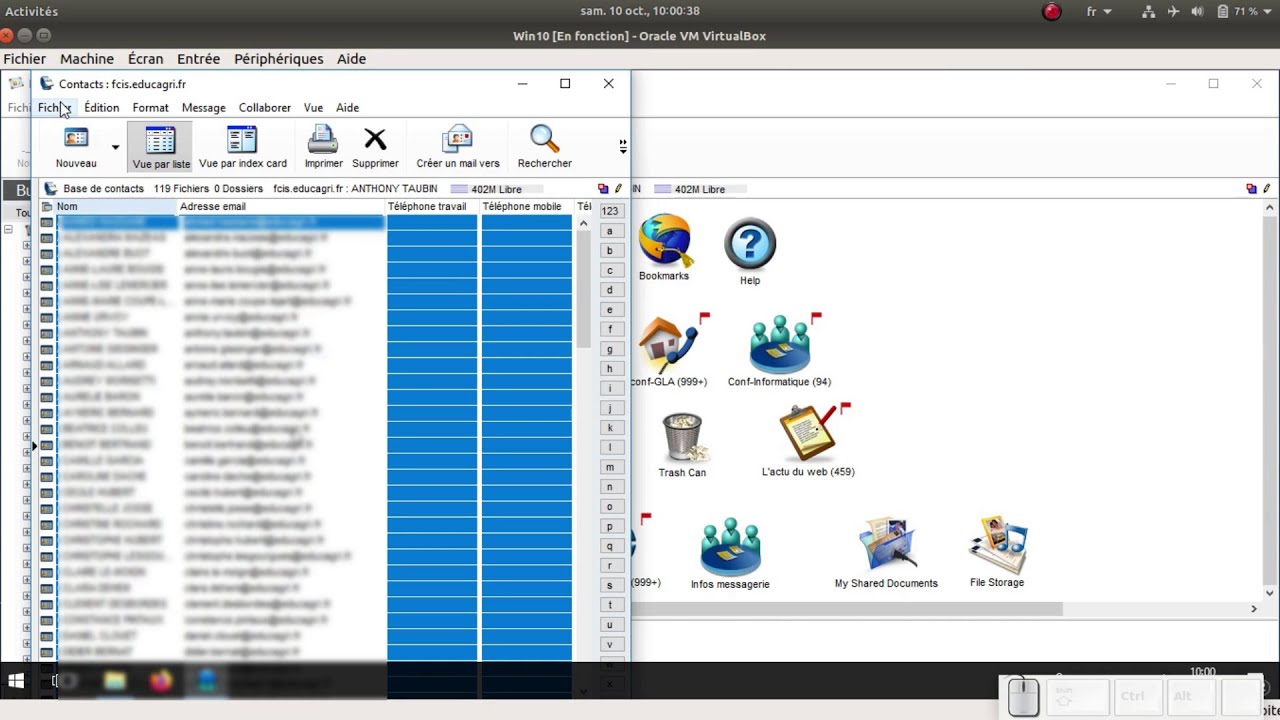Image resolution: width=1280 pixels, height=720 pixels.
Task: Open VirtualBox Périphériques menu
Action: 278,59
